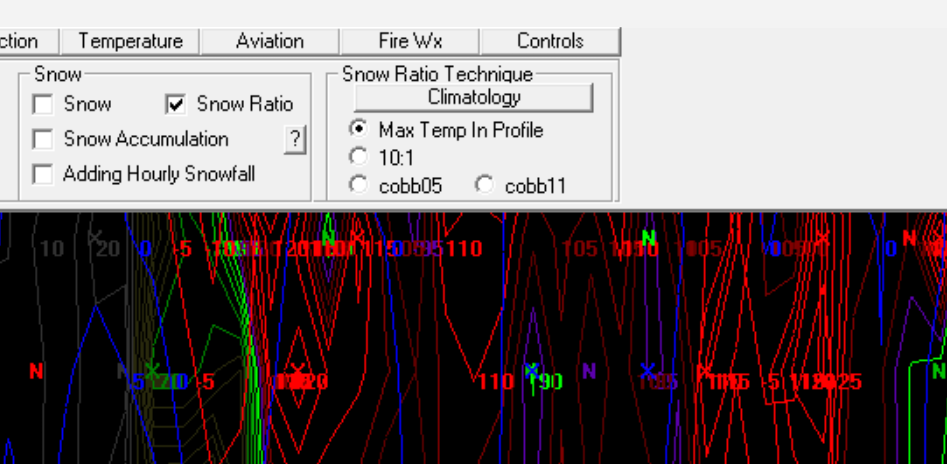Open the Aviation tab
Screen dimensions: 947x464
pyautogui.click(x=270, y=41)
